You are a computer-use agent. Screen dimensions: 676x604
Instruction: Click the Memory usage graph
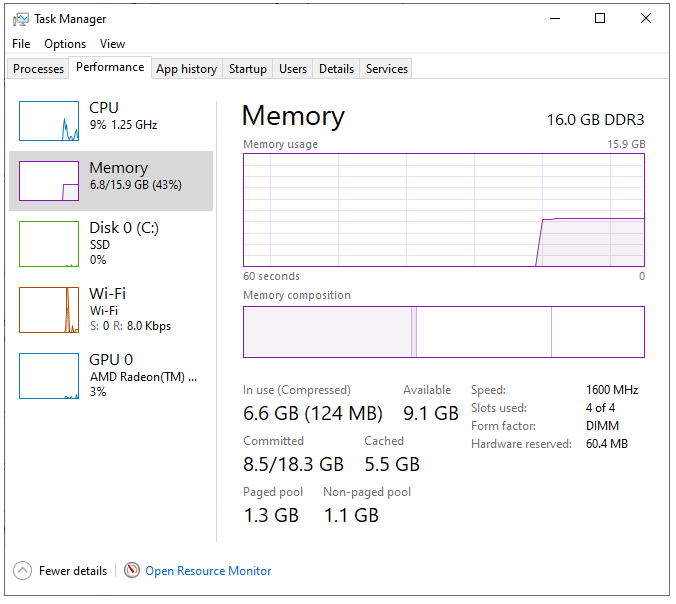(444, 210)
